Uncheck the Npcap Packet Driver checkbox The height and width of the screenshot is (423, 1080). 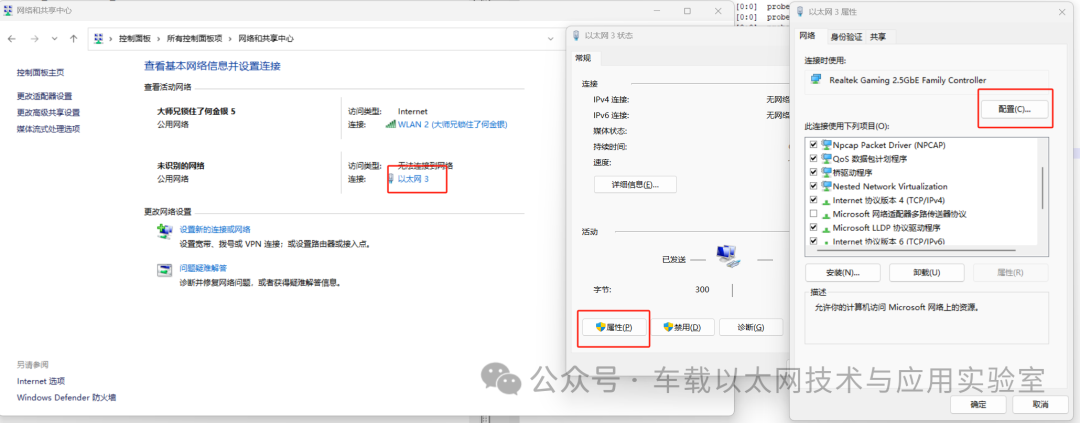pos(814,145)
